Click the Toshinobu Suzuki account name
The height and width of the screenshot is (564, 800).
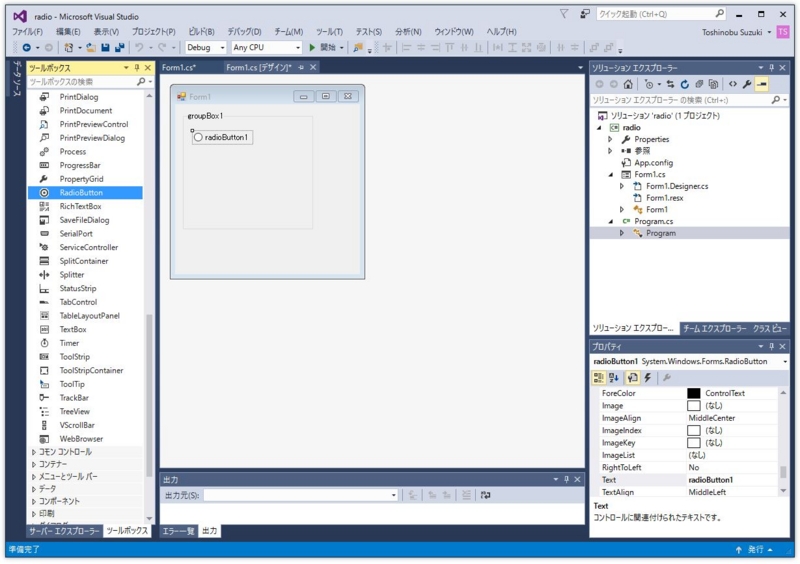click(x=732, y=32)
